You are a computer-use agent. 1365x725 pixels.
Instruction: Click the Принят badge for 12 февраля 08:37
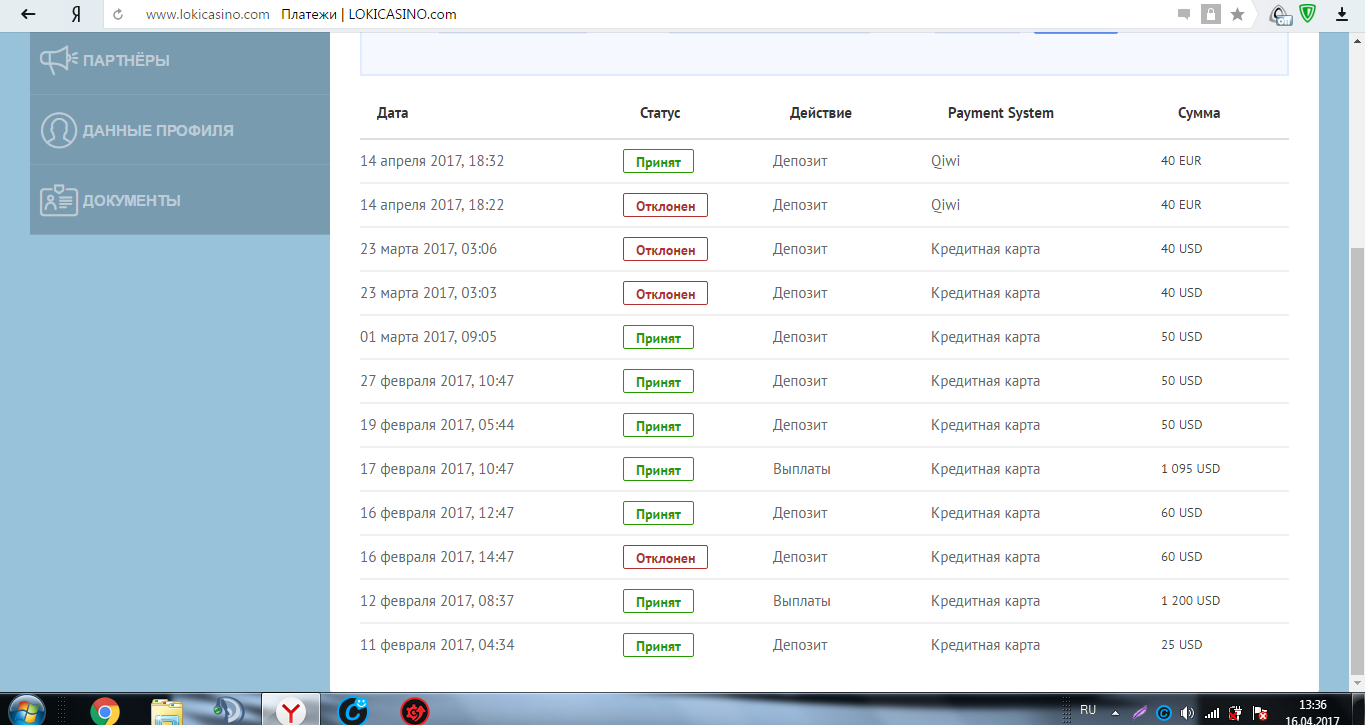[658, 601]
